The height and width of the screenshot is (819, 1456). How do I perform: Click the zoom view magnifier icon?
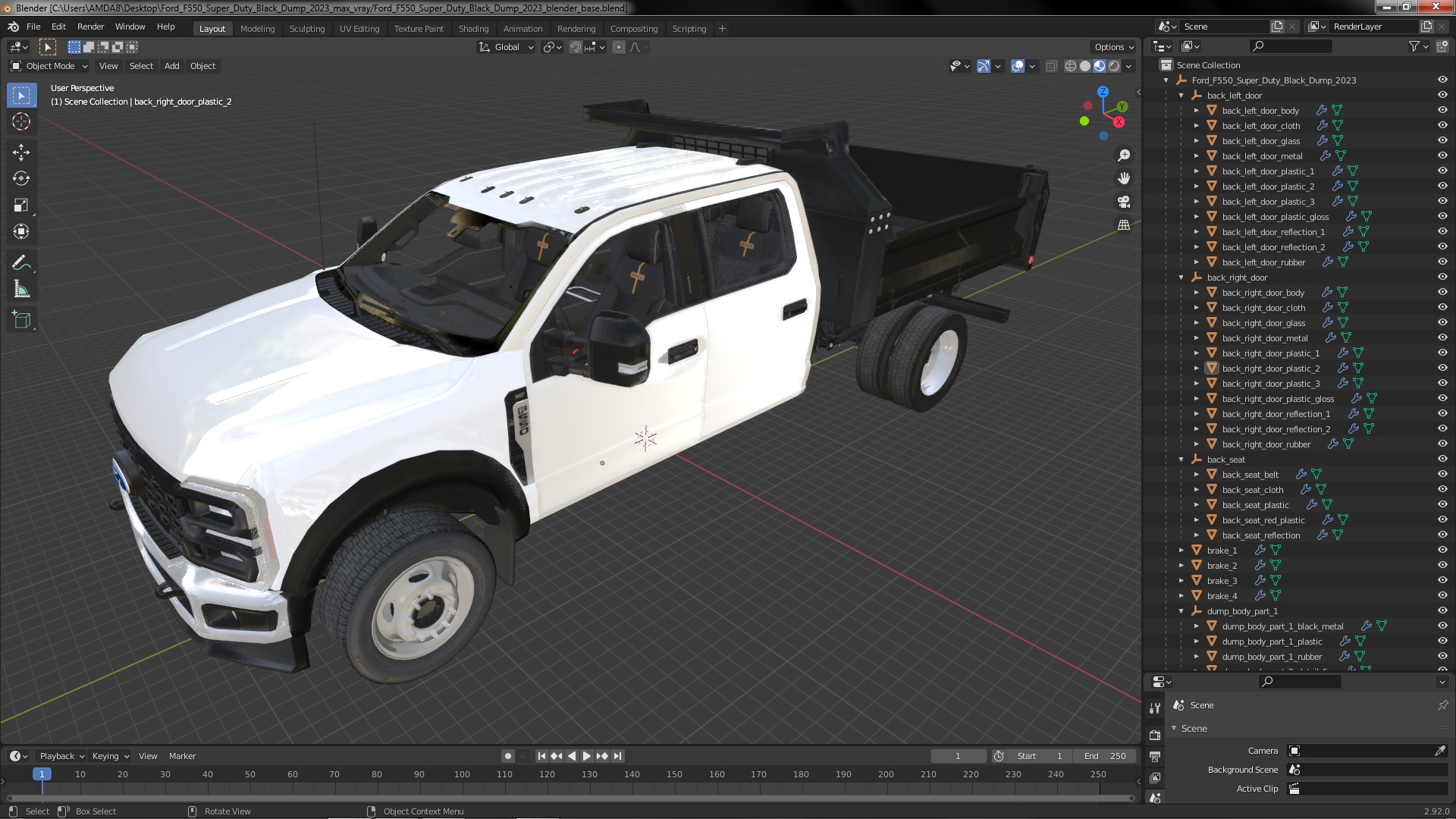pyautogui.click(x=1124, y=155)
